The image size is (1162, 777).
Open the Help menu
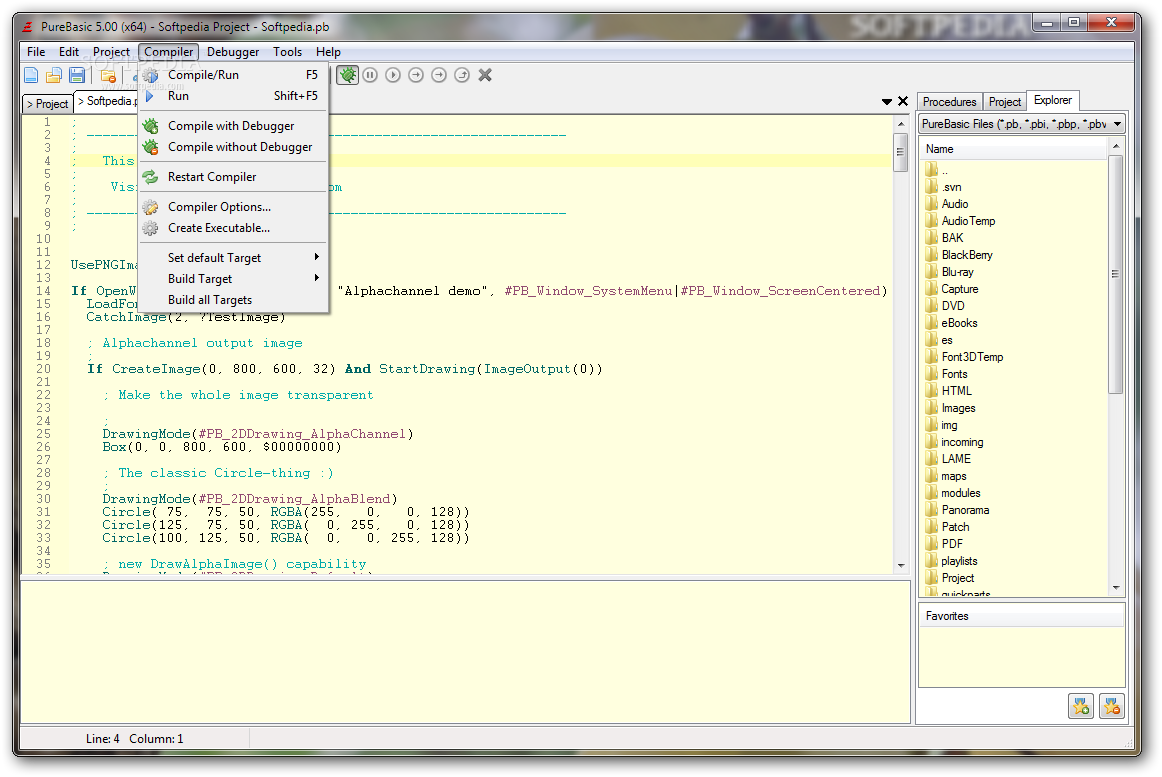[x=328, y=52]
